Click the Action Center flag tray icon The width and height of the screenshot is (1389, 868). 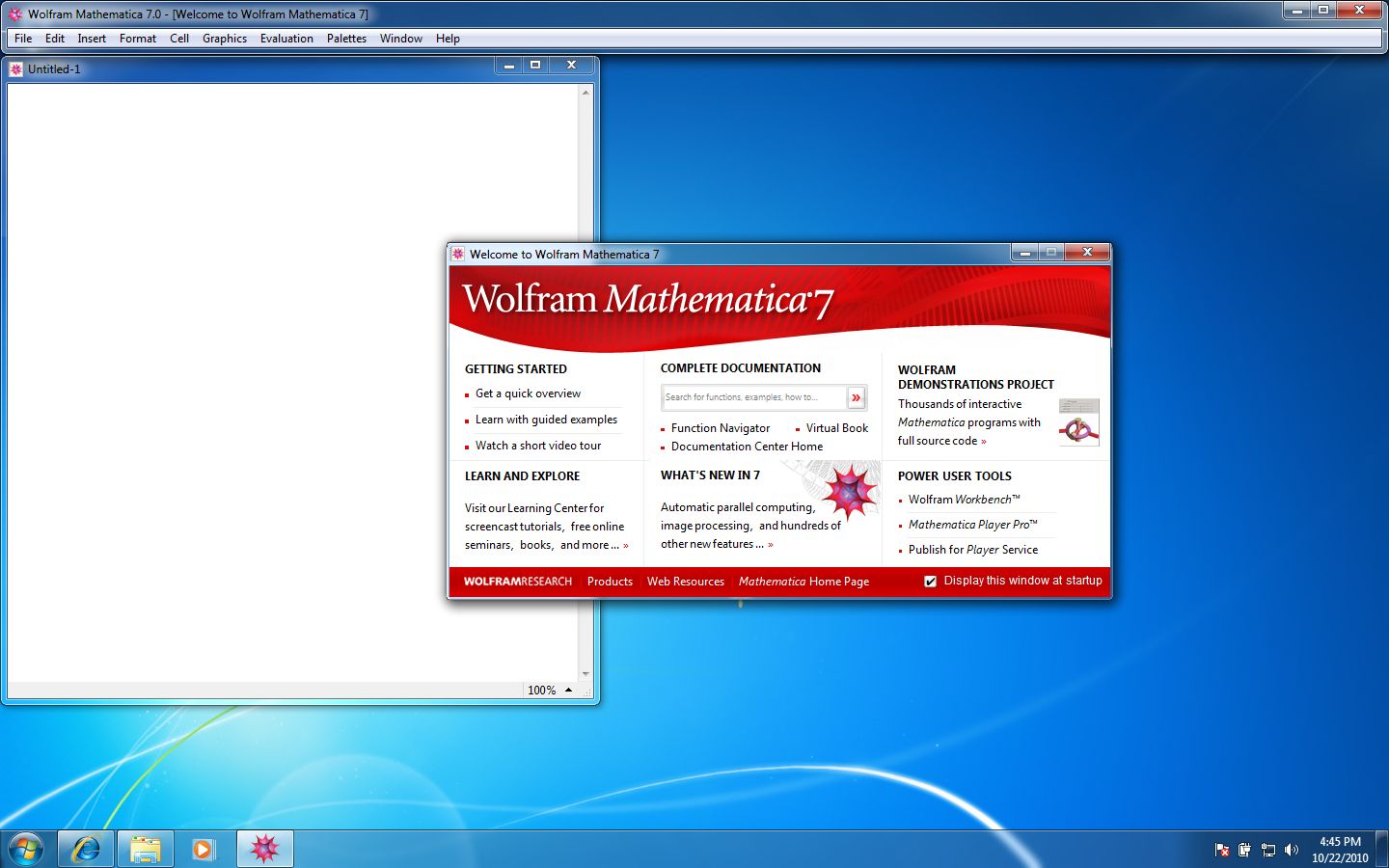1222,850
